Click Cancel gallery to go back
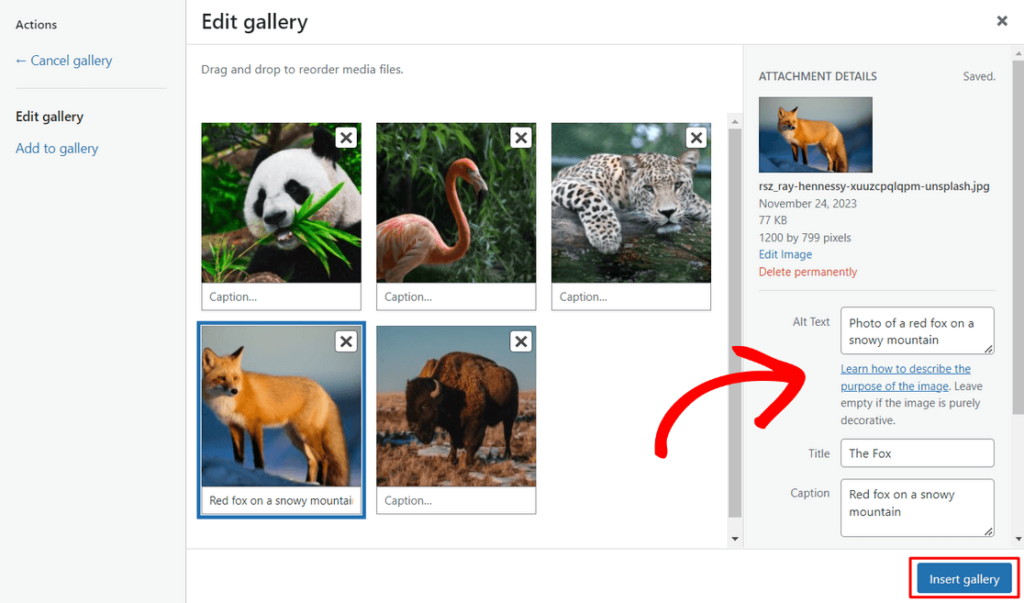The image size is (1024, 603). point(63,60)
